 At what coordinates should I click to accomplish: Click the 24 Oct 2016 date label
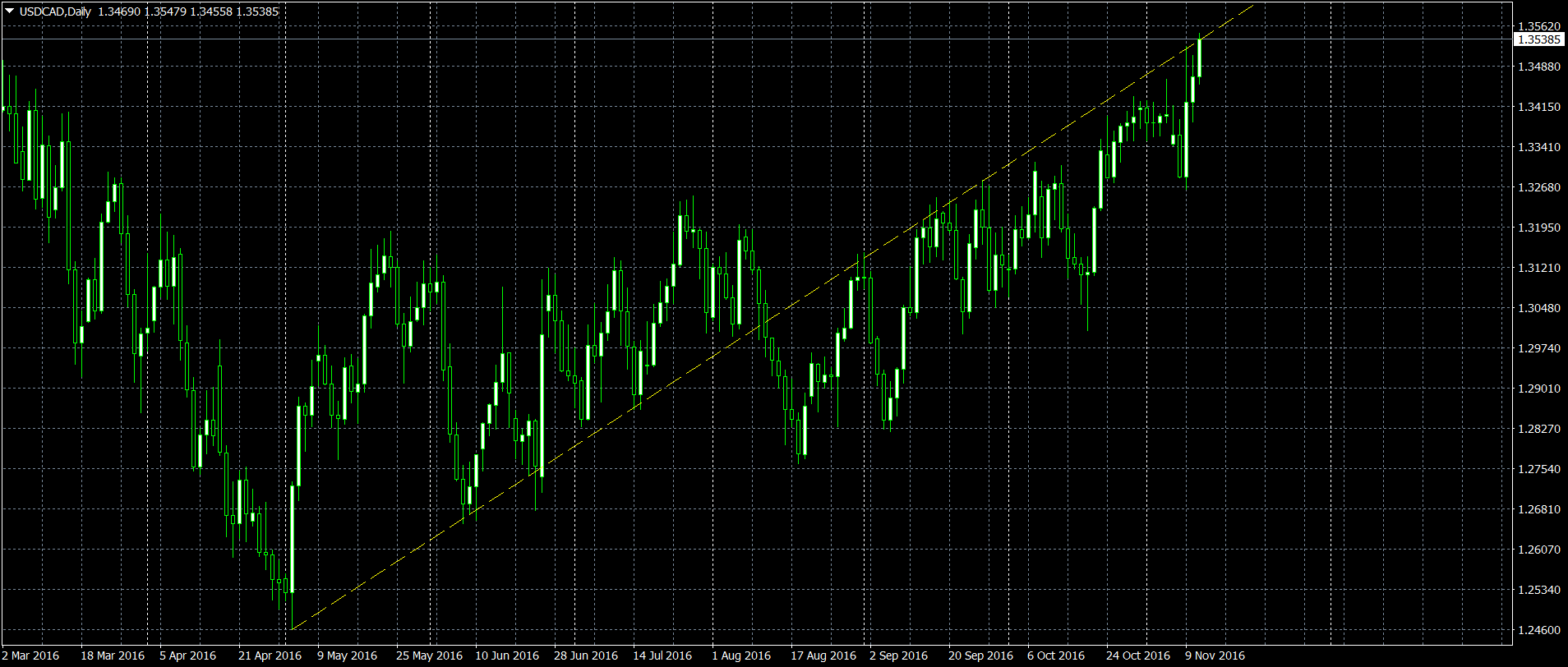click(1138, 655)
